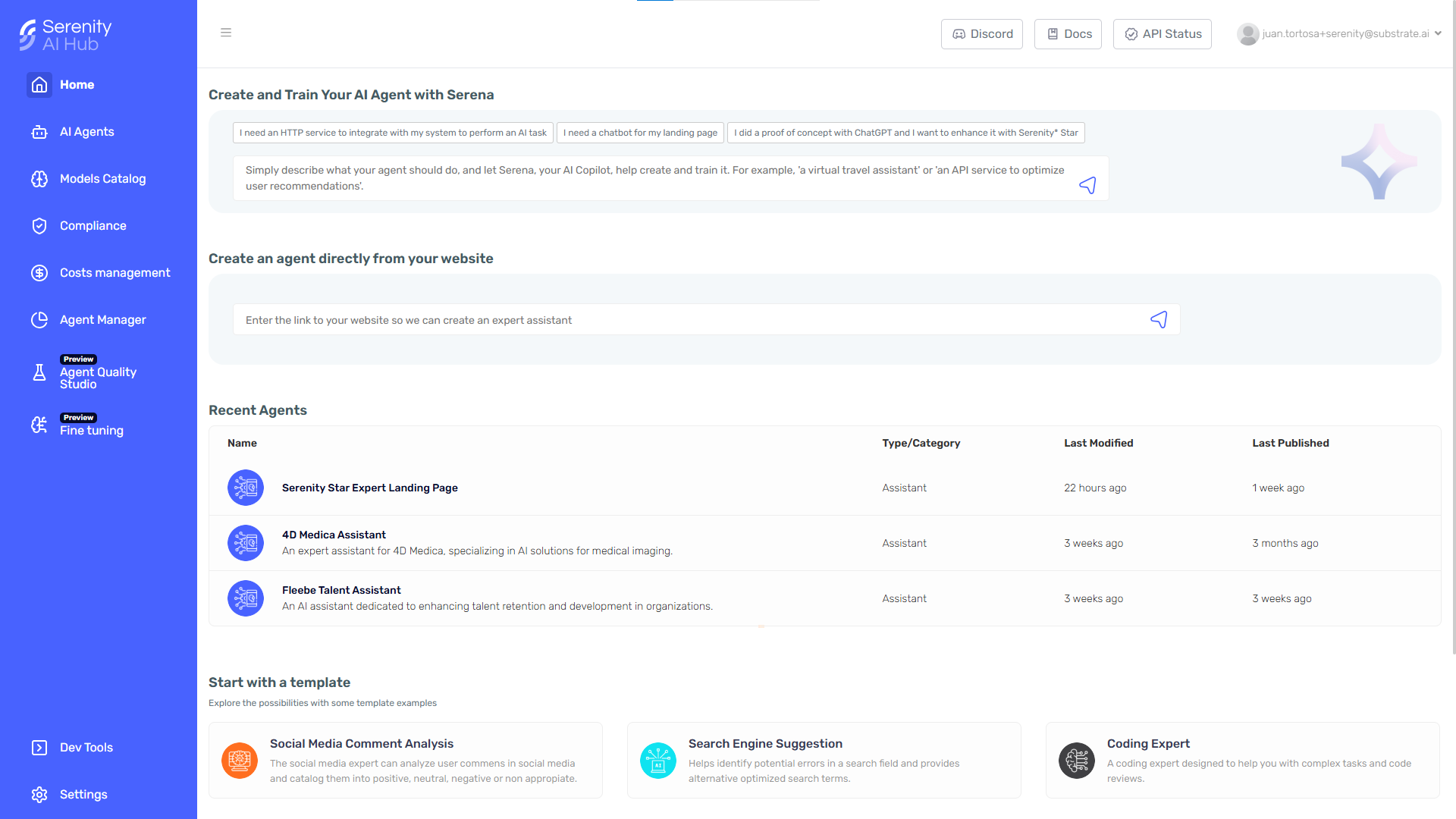This screenshot has width=1456, height=819.
Task: Submit the website link with send icon
Action: [x=1159, y=320]
